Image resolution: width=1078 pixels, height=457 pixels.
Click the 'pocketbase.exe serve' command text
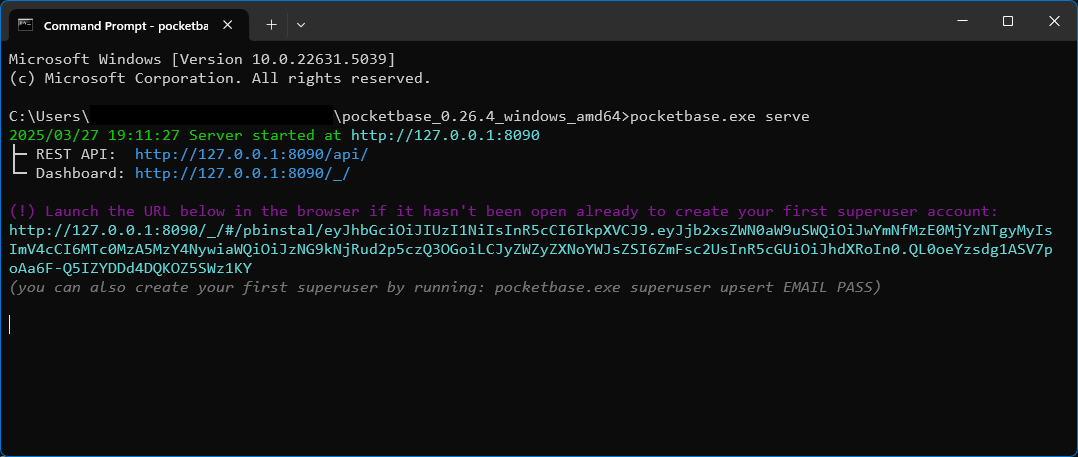[720, 117]
